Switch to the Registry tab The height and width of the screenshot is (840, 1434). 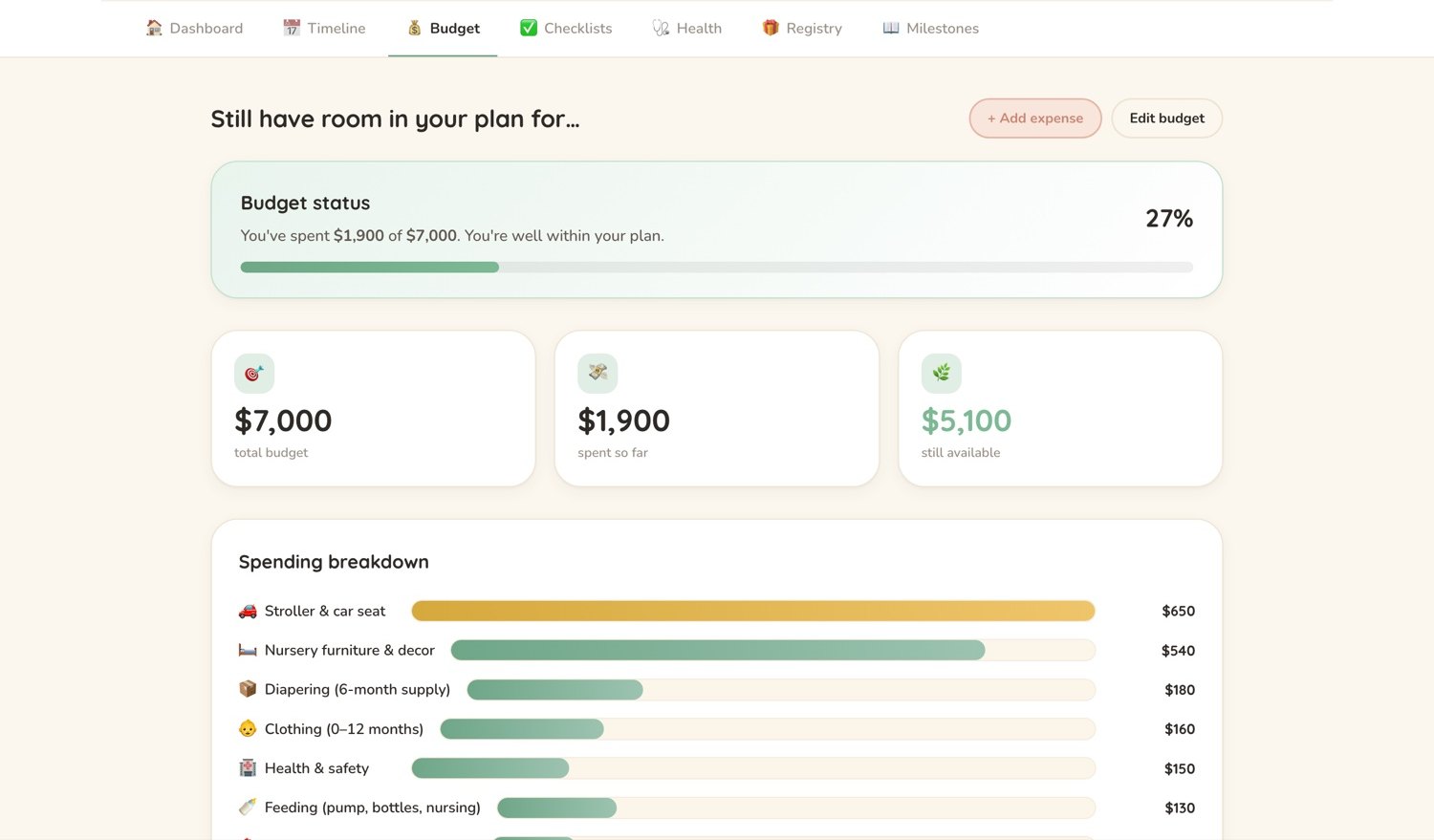(x=802, y=29)
